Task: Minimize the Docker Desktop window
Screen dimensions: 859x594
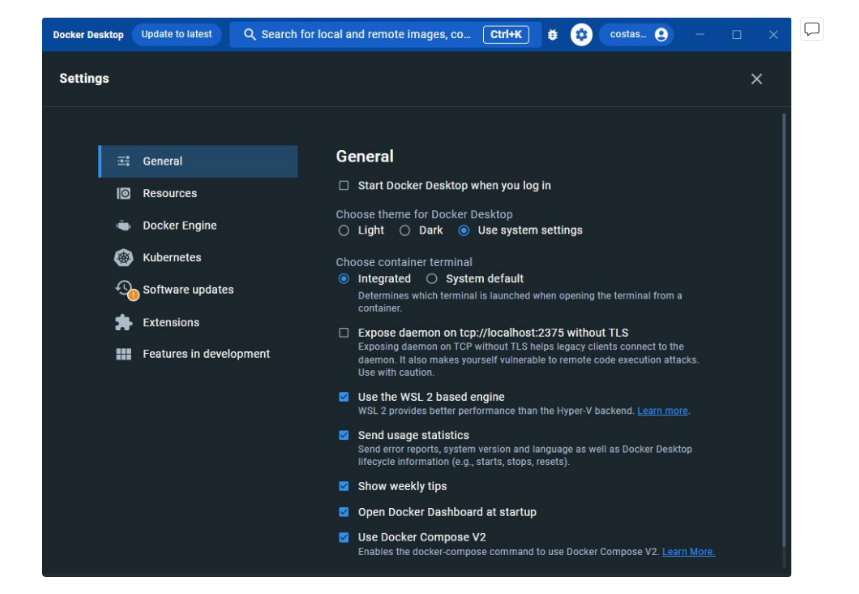Action: [x=700, y=35]
